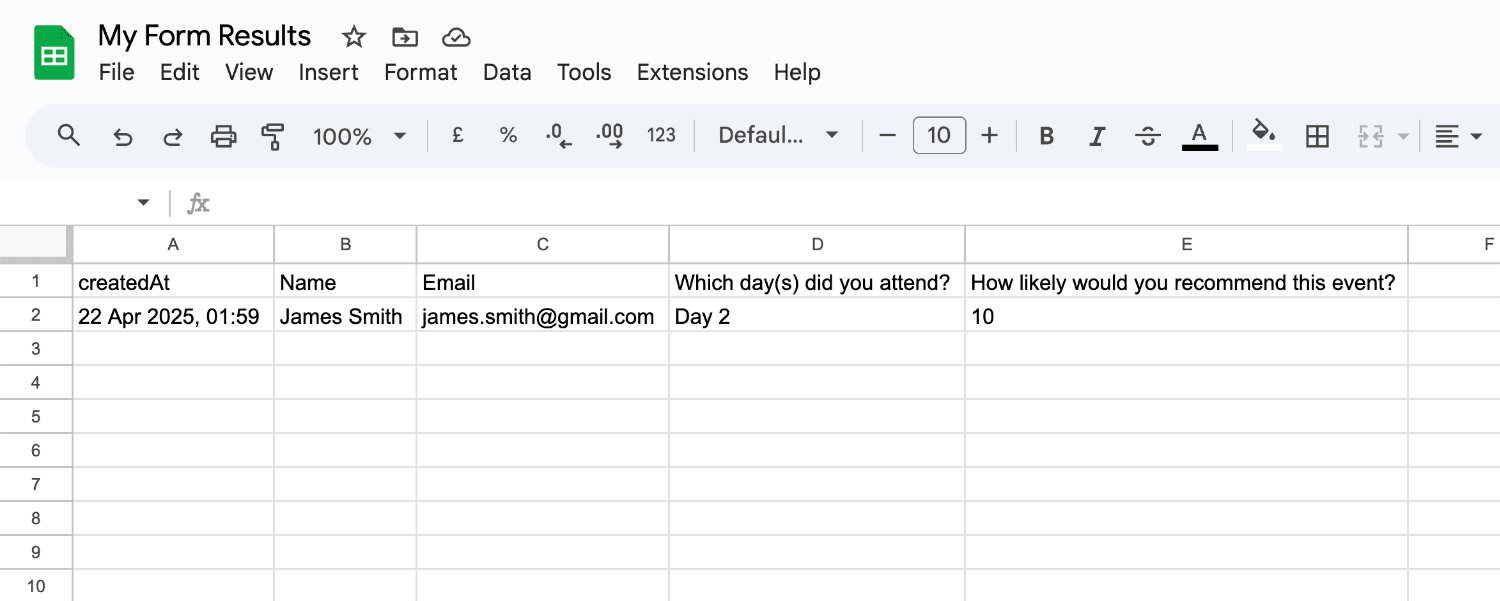The height and width of the screenshot is (601, 1500).
Task: Click the redo arrow
Action: click(173, 136)
